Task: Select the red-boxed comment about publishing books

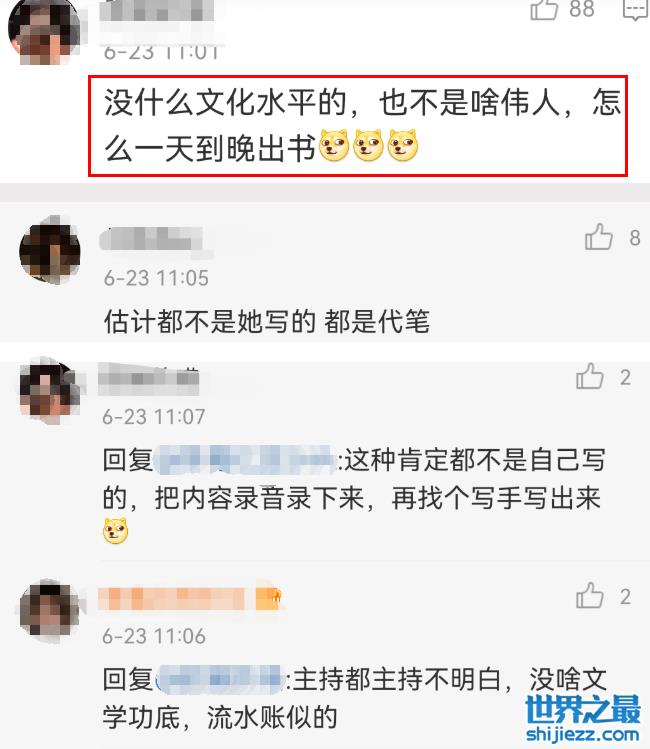Action: (x=358, y=126)
